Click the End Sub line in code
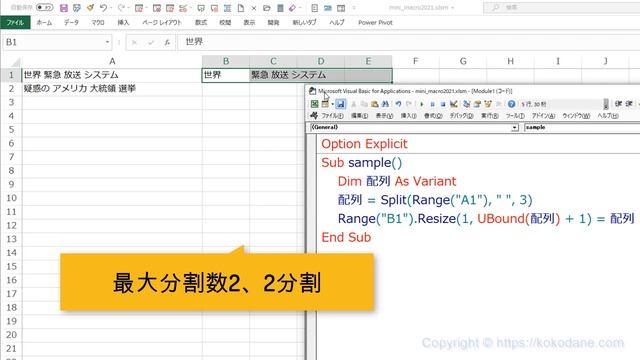The image size is (640, 360). click(346, 237)
